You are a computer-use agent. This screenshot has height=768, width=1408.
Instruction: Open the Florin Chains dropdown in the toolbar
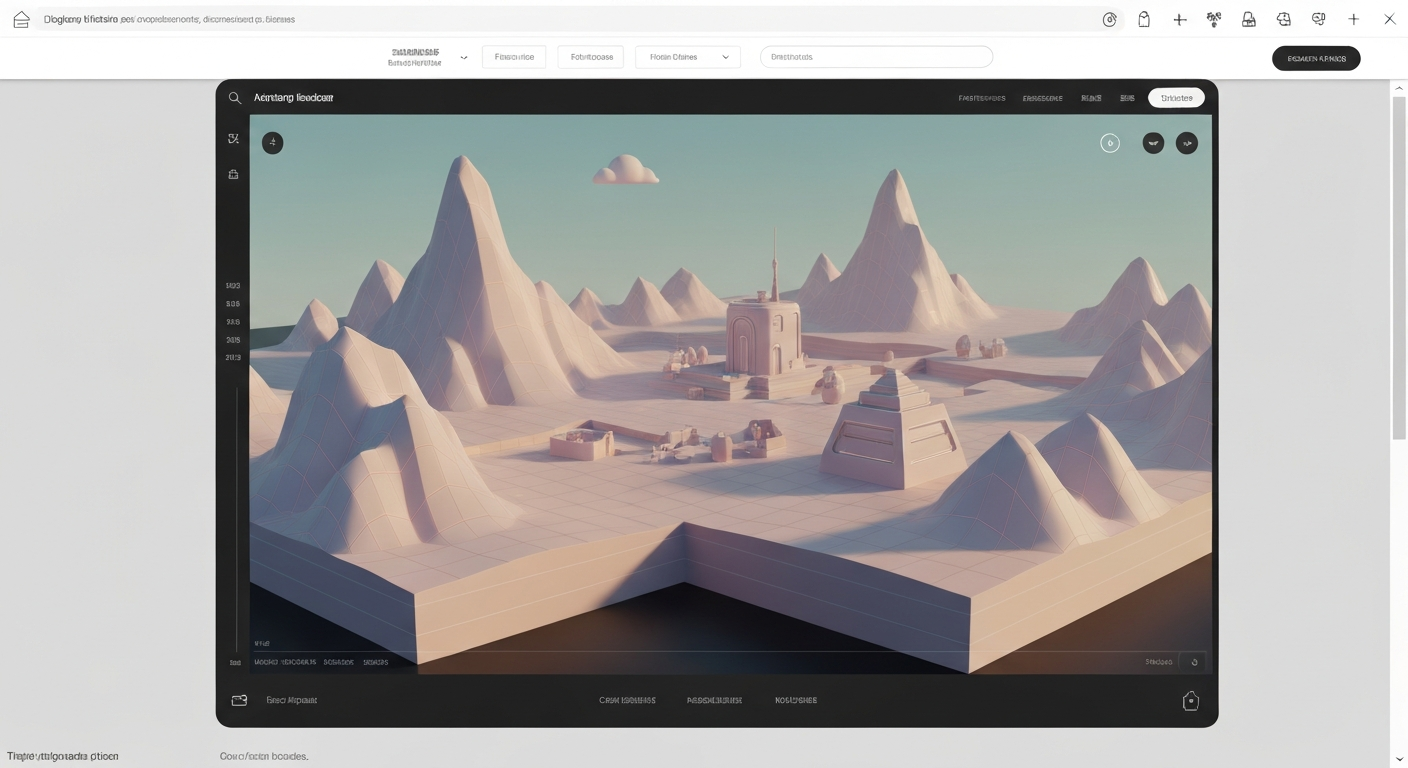pyautogui.click(x=687, y=56)
